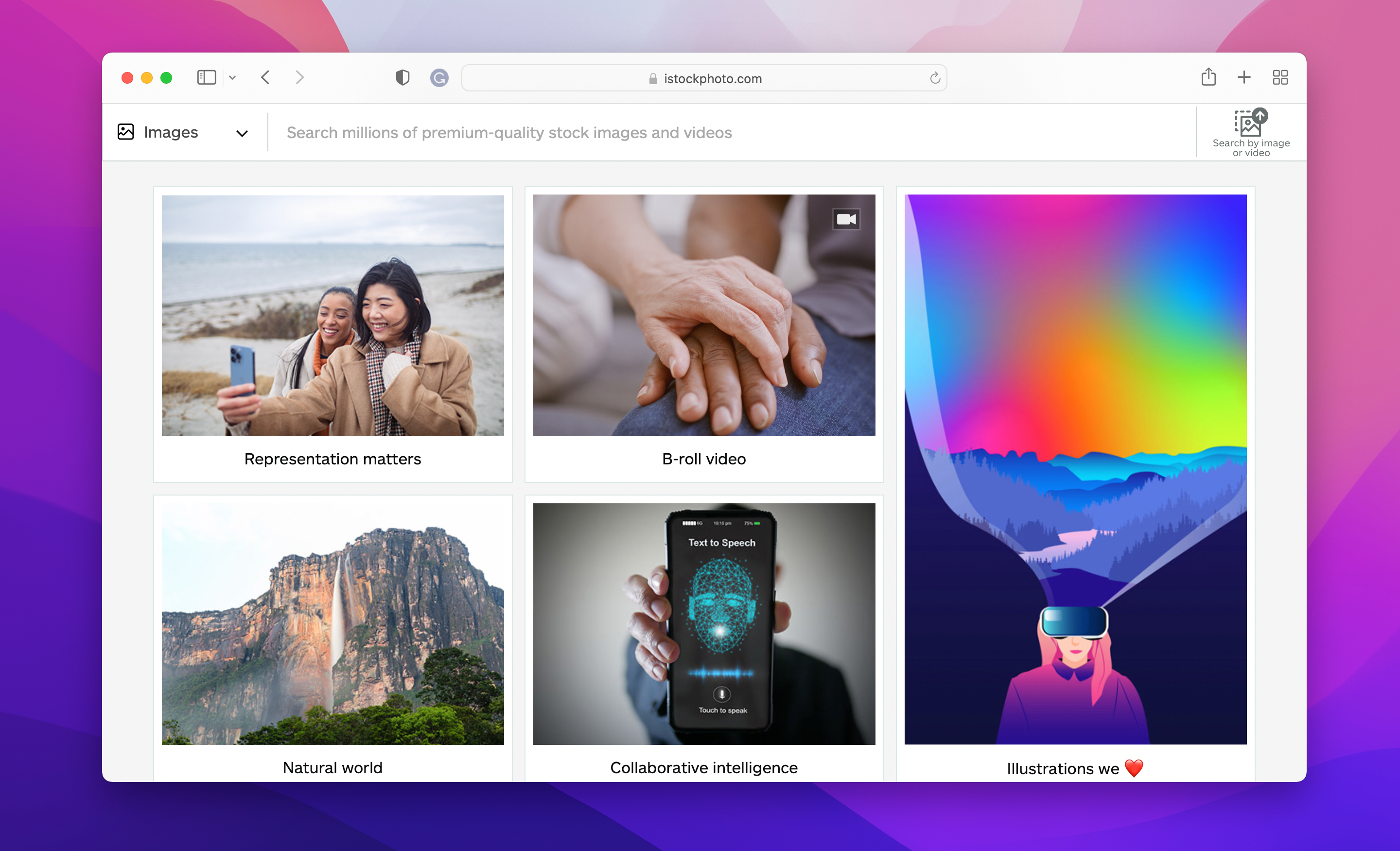This screenshot has height=851, width=1400.
Task: Show tab overview with grid icon
Action: point(1280,77)
